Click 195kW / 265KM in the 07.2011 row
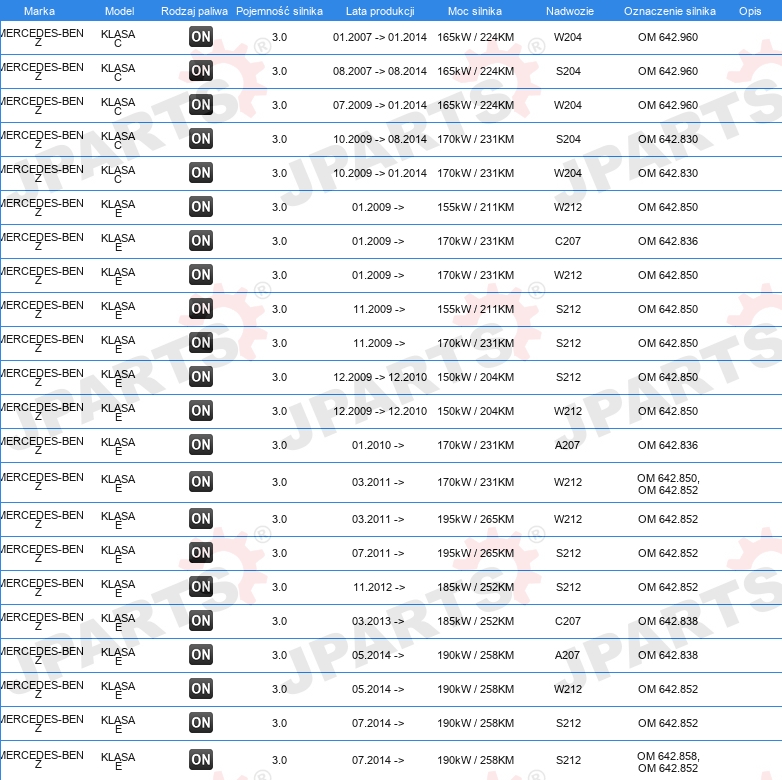This screenshot has width=782, height=780. tap(476, 553)
